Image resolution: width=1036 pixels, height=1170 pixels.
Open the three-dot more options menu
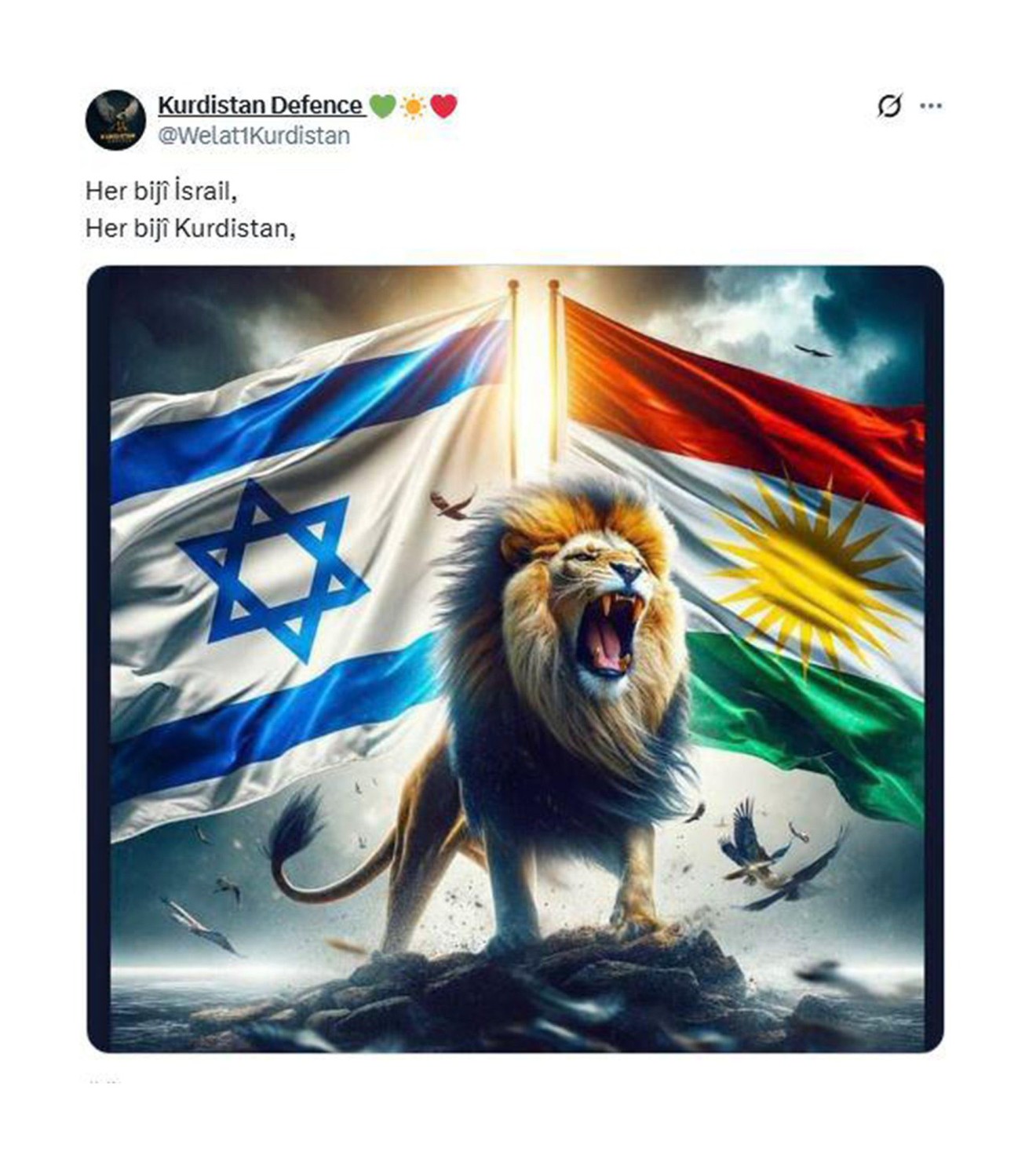point(931,106)
